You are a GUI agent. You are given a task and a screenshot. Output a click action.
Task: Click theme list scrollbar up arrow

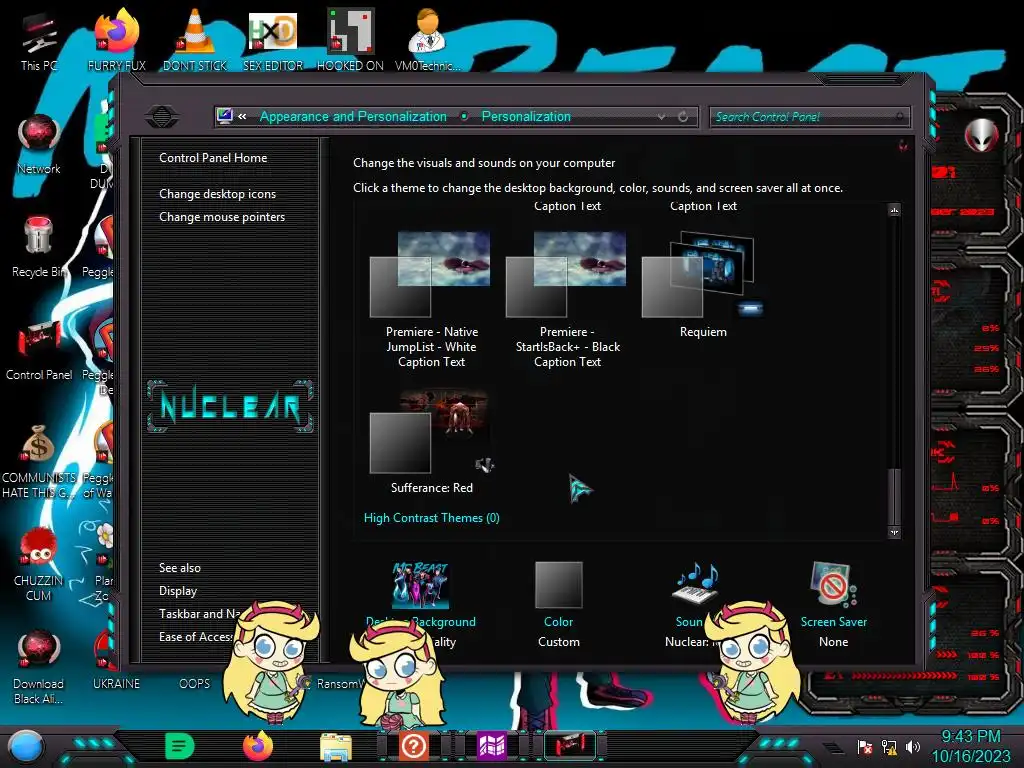(x=895, y=210)
